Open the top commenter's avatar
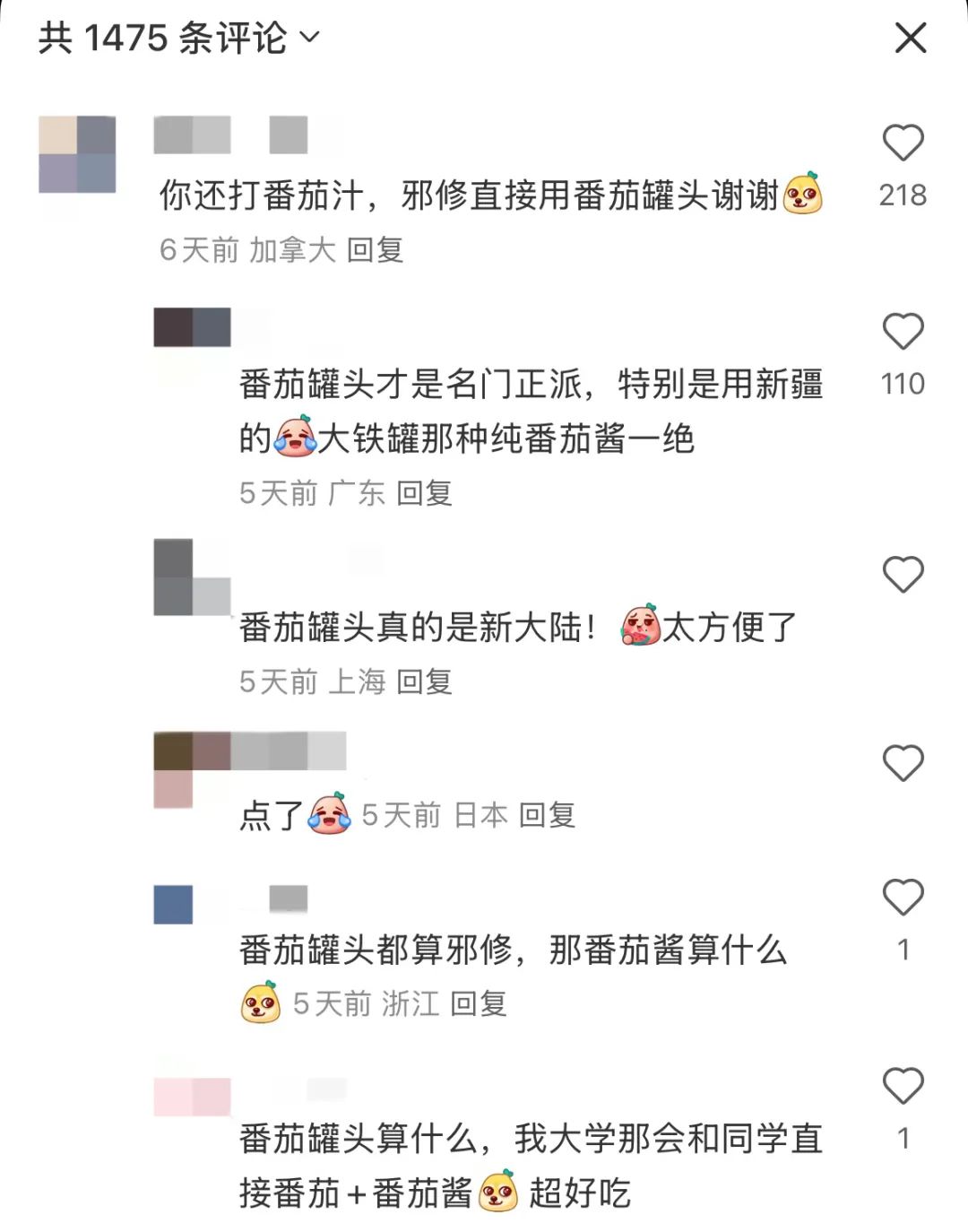This screenshot has height=1232, width=968. [77, 154]
